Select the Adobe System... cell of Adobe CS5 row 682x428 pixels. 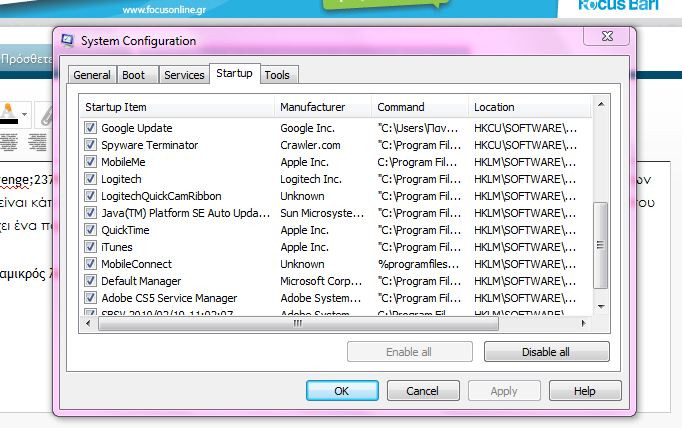coord(321,298)
